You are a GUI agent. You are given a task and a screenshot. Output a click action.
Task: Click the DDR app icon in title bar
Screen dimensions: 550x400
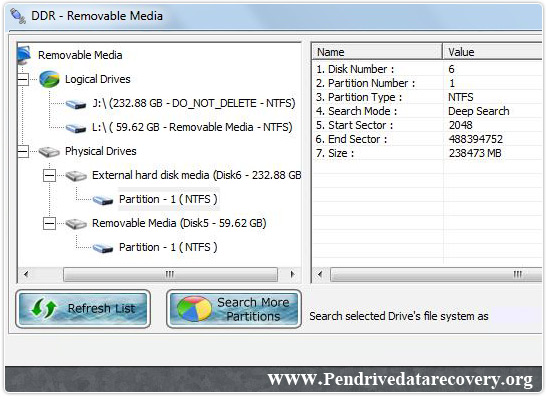click(18, 16)
